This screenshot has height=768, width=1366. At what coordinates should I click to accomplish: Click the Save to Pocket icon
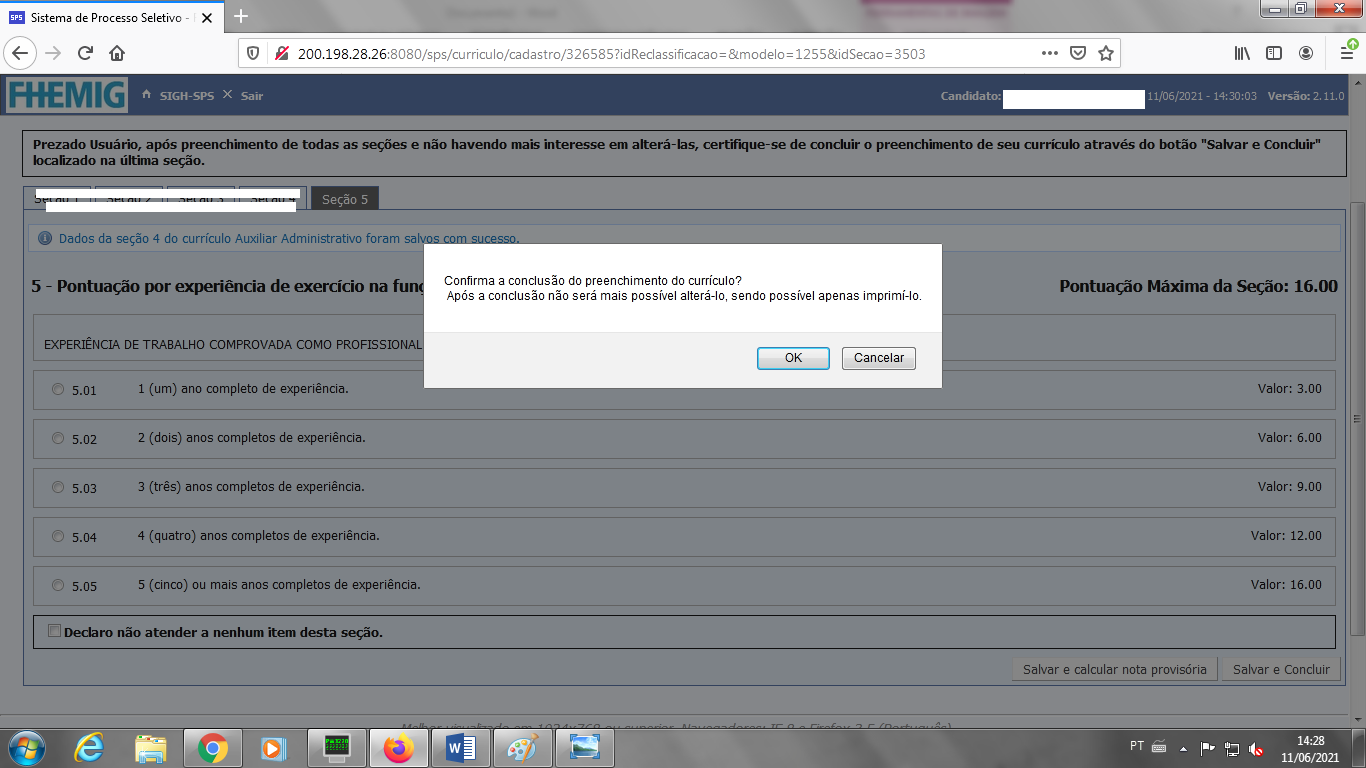tap(1077, 53)
